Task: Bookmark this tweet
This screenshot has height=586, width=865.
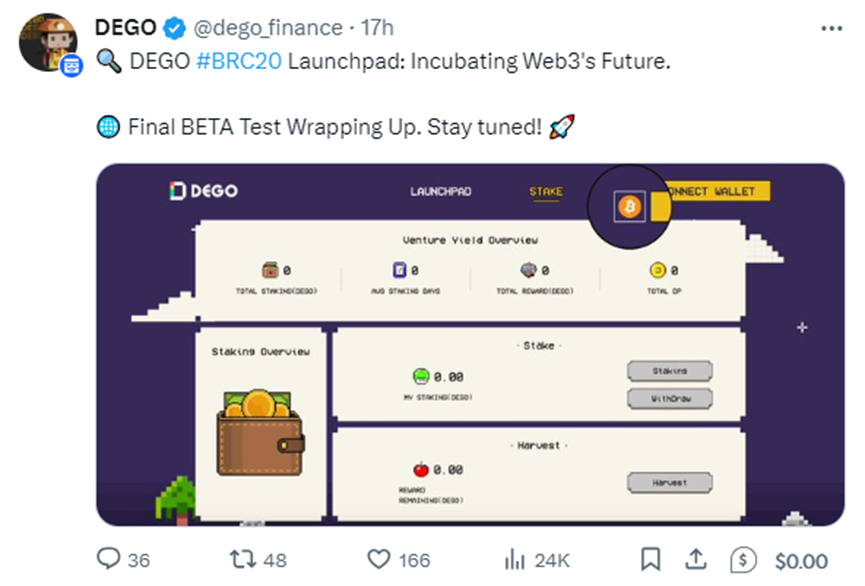Action: tap(650, 558)
